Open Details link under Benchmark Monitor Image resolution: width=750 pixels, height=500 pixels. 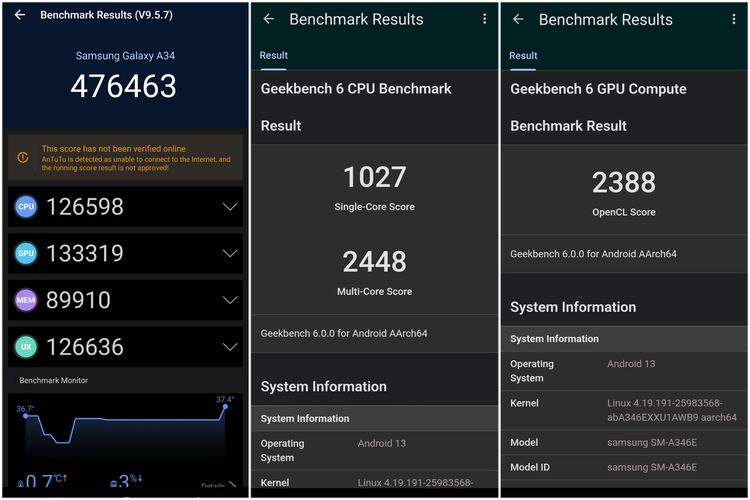click(213, 486)
